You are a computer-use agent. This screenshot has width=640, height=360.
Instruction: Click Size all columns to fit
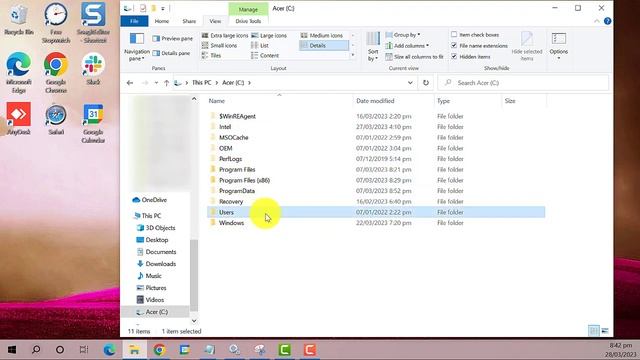(x=415, y=57)
